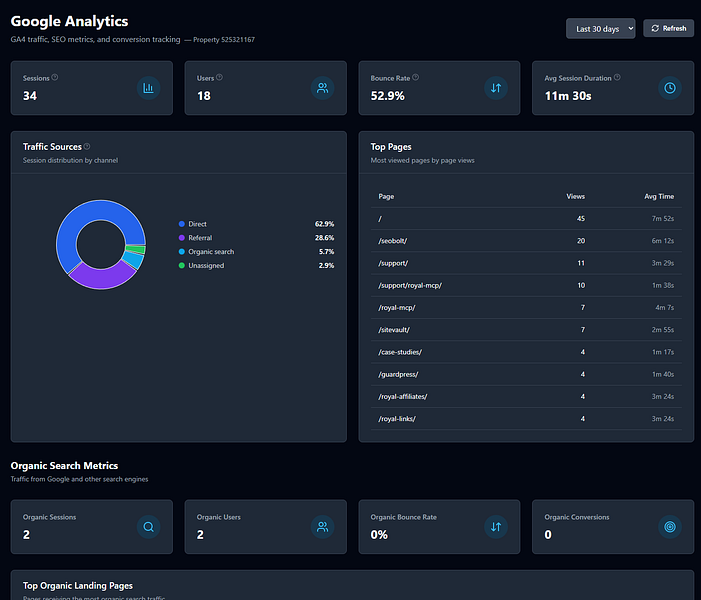Click the 62.9% Direct percentage value
The width and height of the screenshot is (701, 600).
point(324,224)
